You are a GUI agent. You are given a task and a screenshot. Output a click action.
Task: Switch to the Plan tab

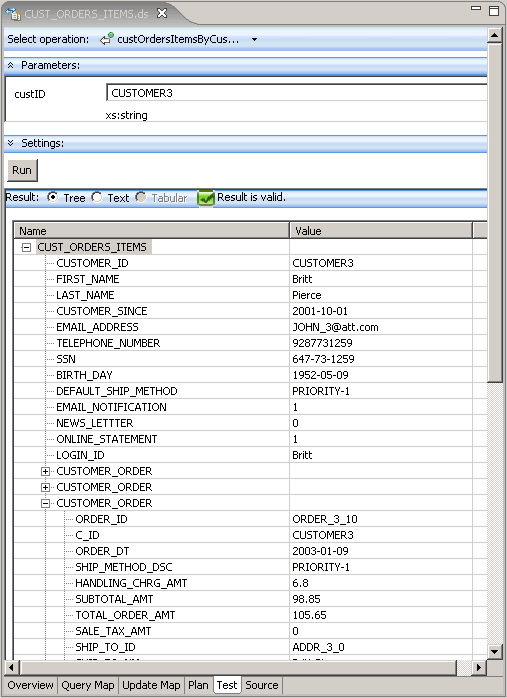(198, 685)
